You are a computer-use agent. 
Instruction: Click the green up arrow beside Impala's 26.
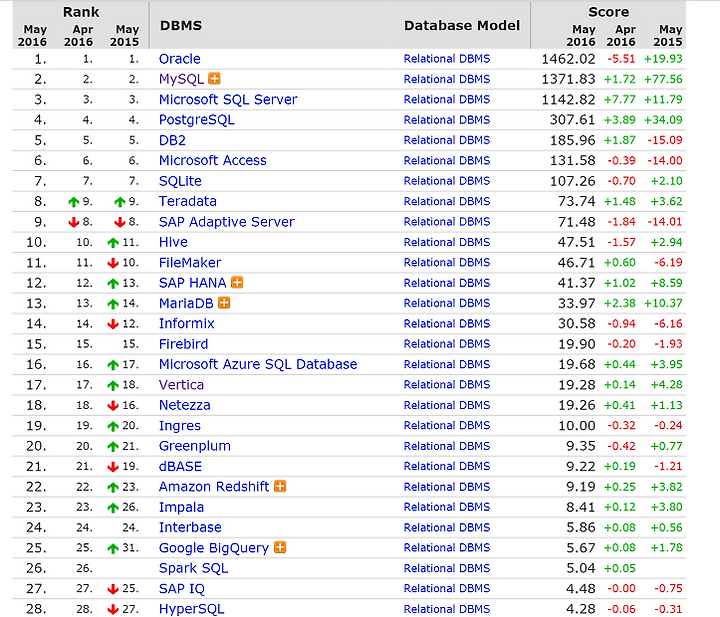[x=113, y=508]
